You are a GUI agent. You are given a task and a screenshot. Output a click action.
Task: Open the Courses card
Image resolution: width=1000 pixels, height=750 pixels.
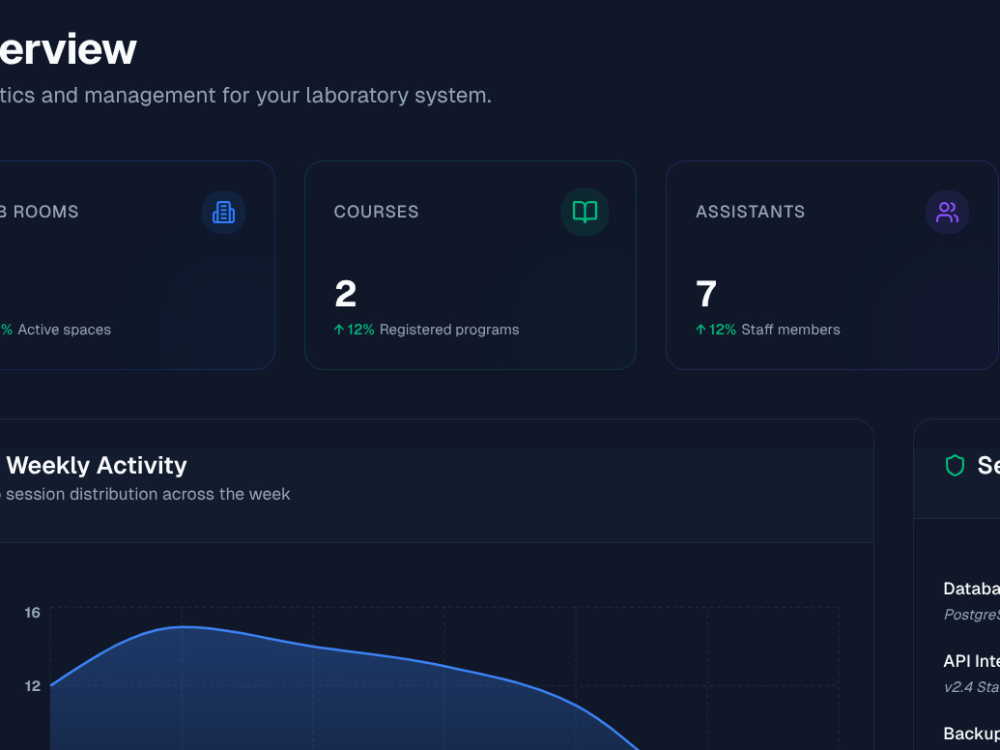(471, 265)
